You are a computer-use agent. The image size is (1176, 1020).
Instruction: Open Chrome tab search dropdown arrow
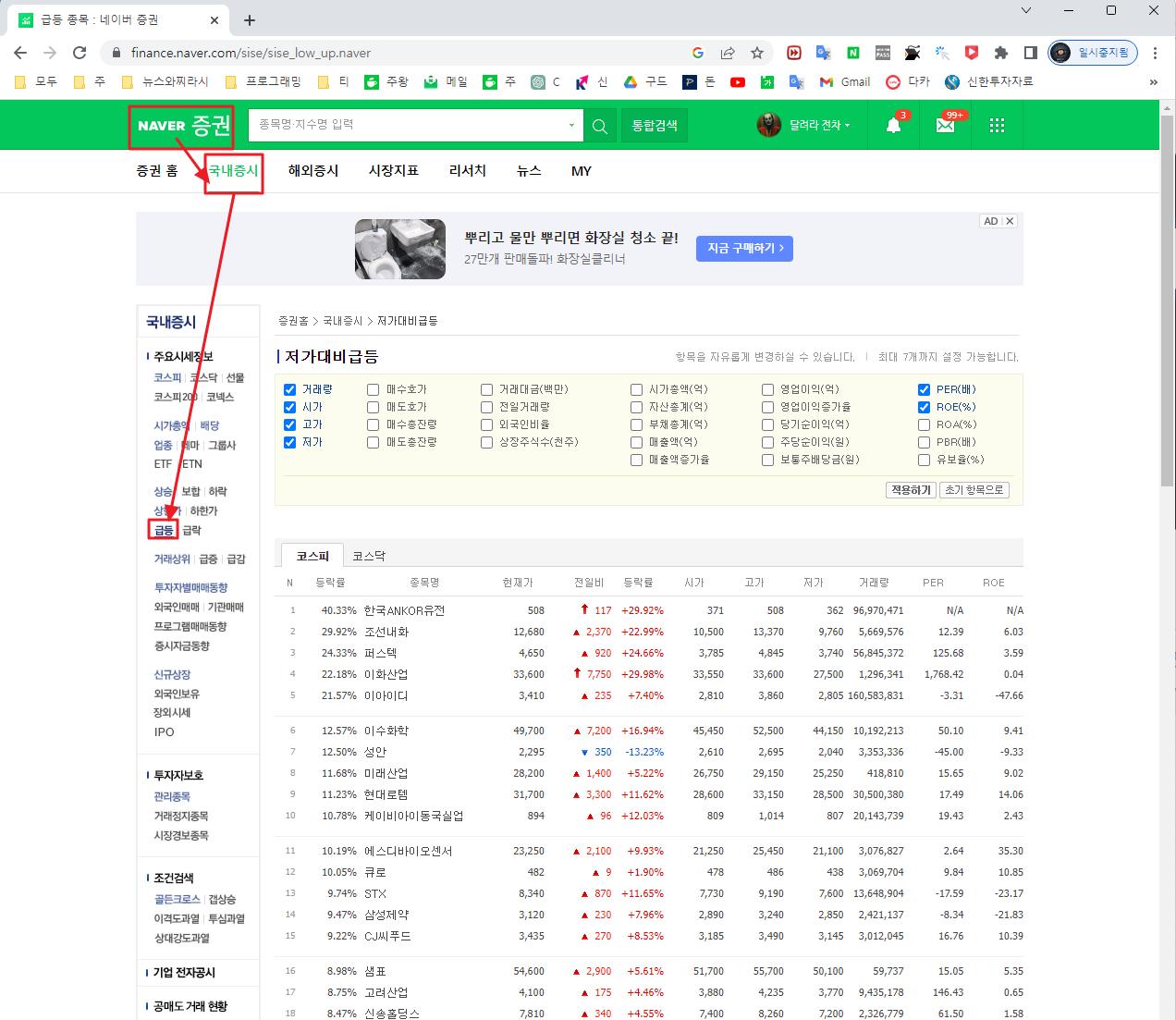click(x=1026, y=10)
